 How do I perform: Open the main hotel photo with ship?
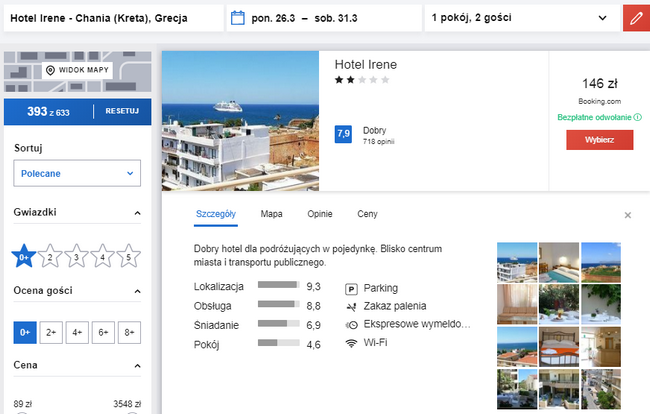[x=240, y=121]
